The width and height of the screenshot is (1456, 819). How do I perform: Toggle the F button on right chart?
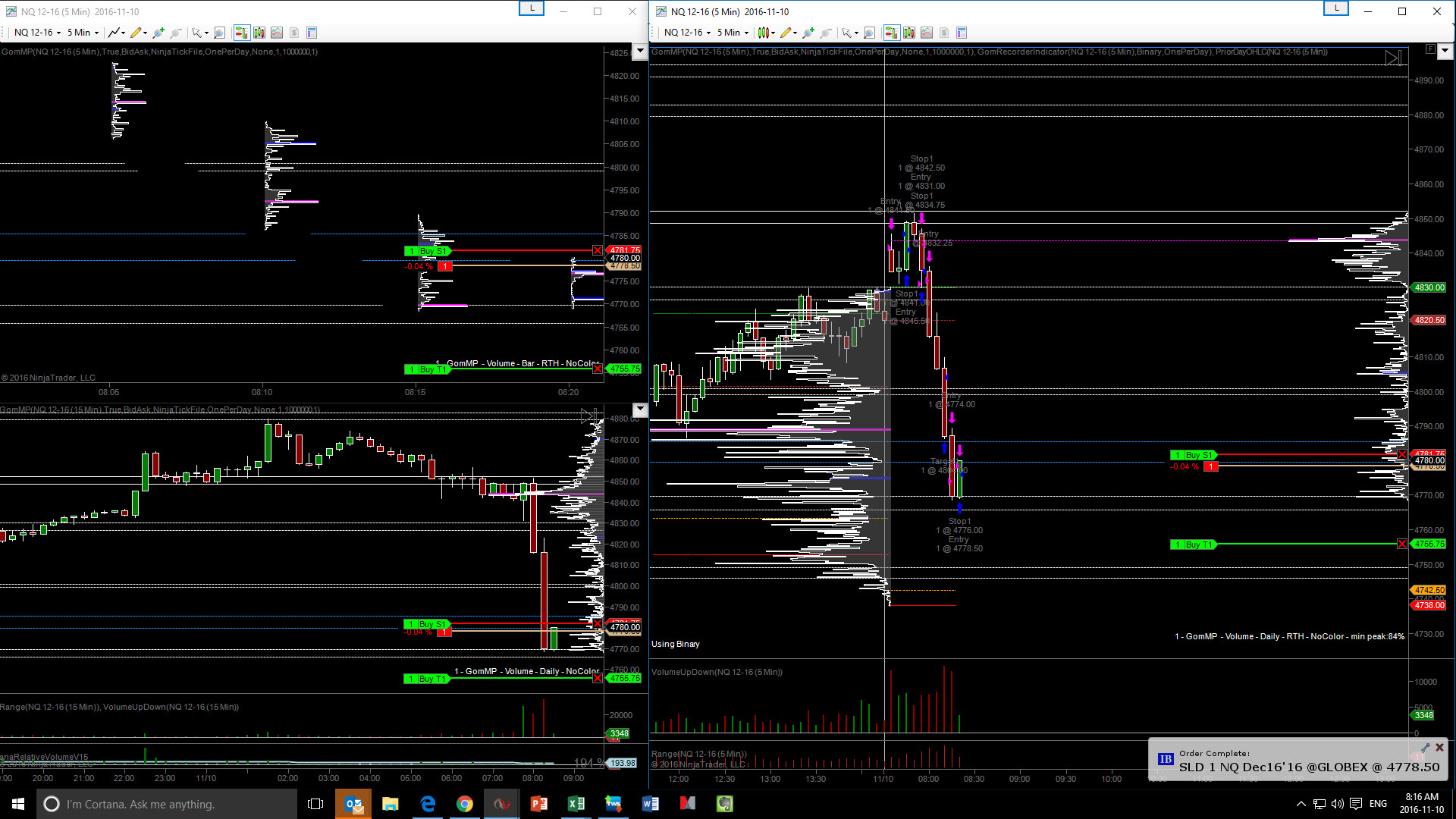click(1429, 49)
